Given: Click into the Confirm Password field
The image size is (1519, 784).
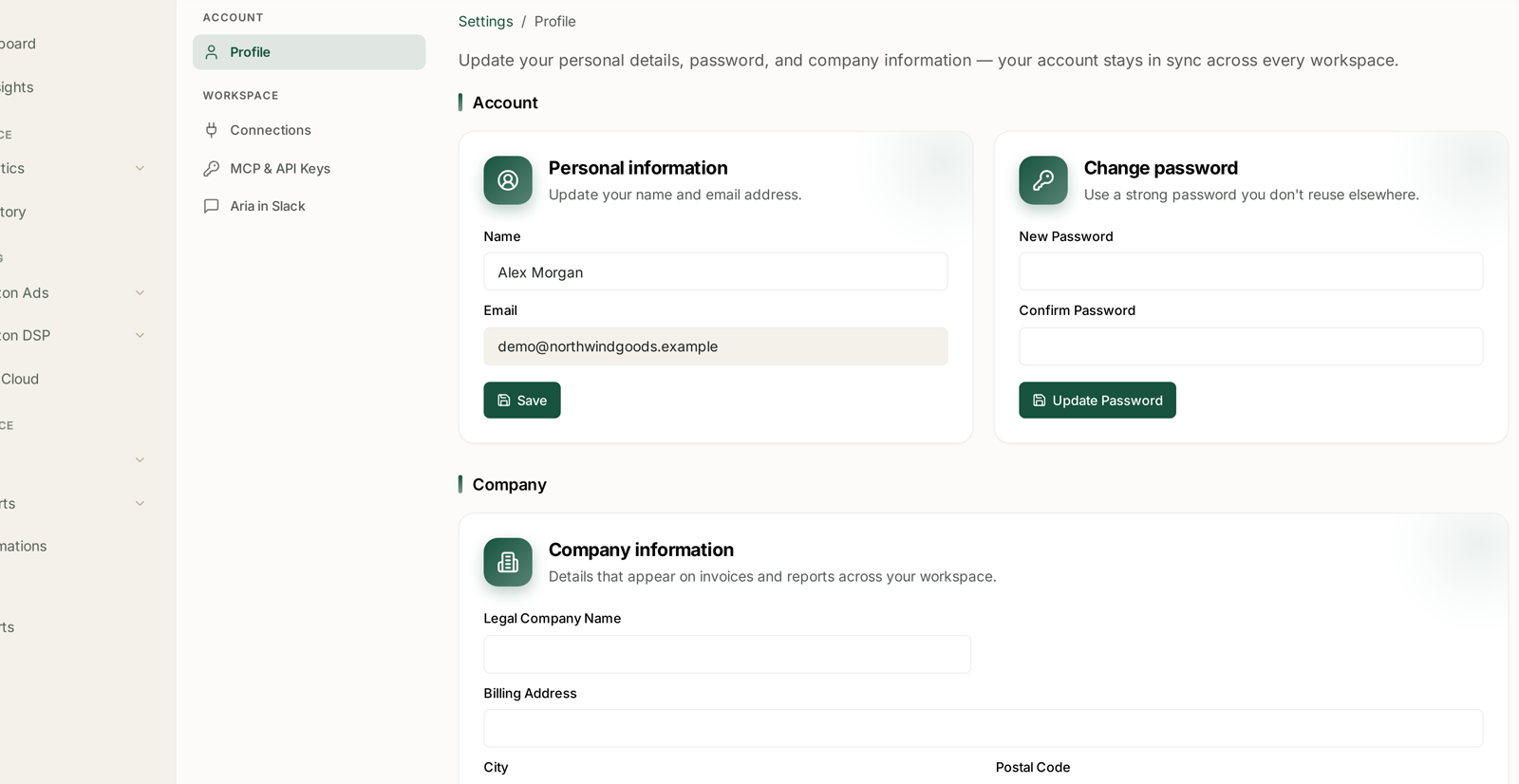Looking at the screenshot, I should coord(1251,346).
